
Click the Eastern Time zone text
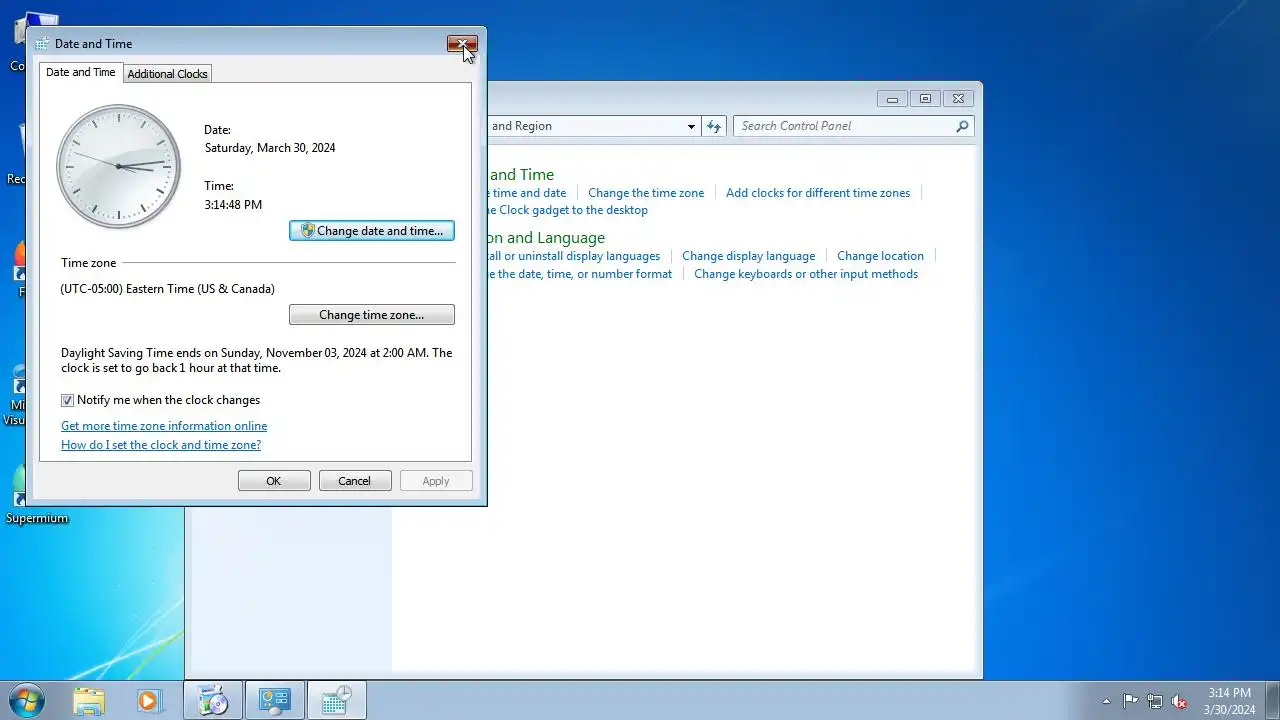pos(167,289)
